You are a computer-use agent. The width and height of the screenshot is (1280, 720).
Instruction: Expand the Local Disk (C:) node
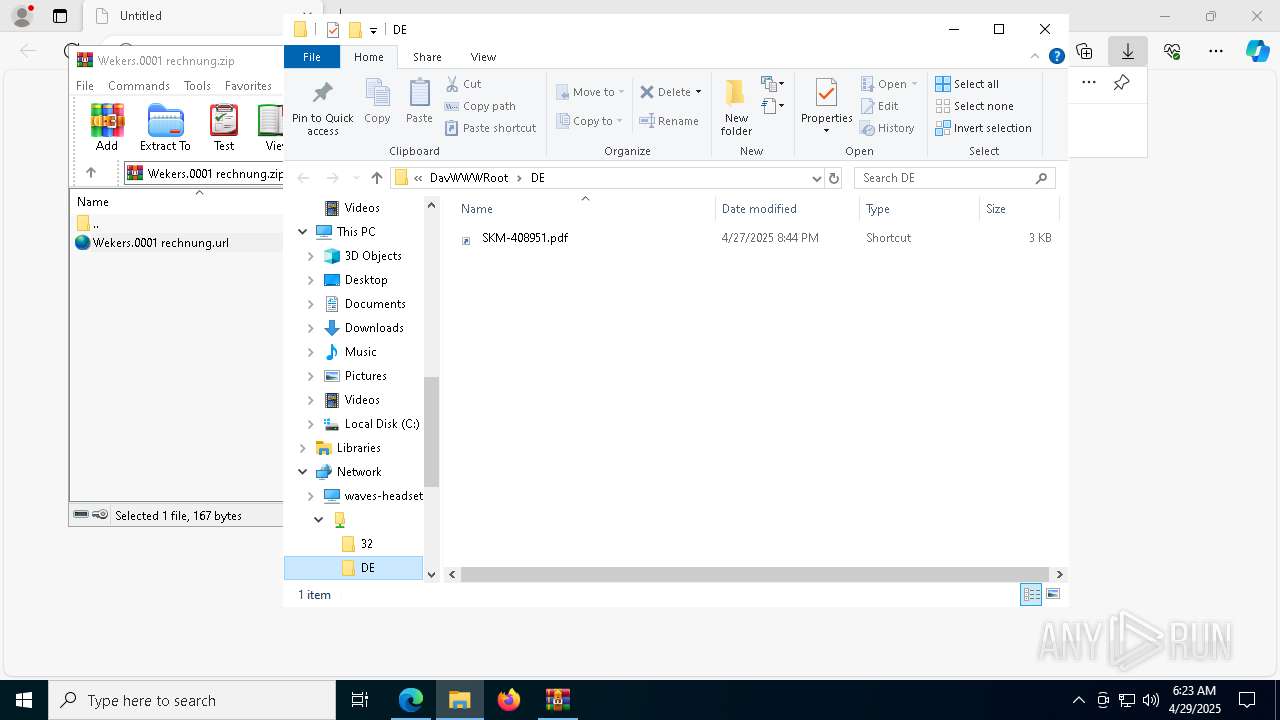(x=310, y=424)
